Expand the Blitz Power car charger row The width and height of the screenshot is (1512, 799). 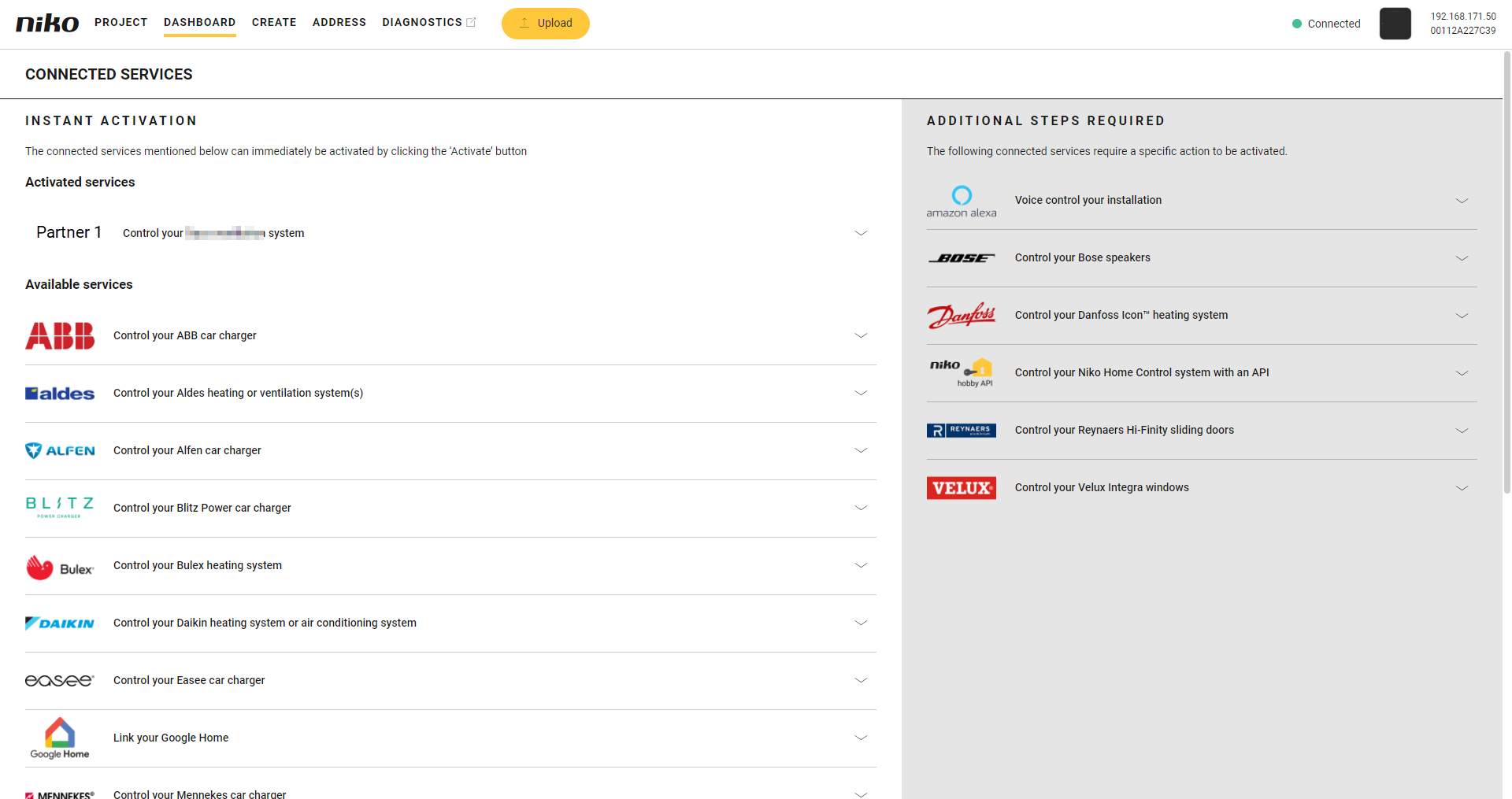pos(861,508)
